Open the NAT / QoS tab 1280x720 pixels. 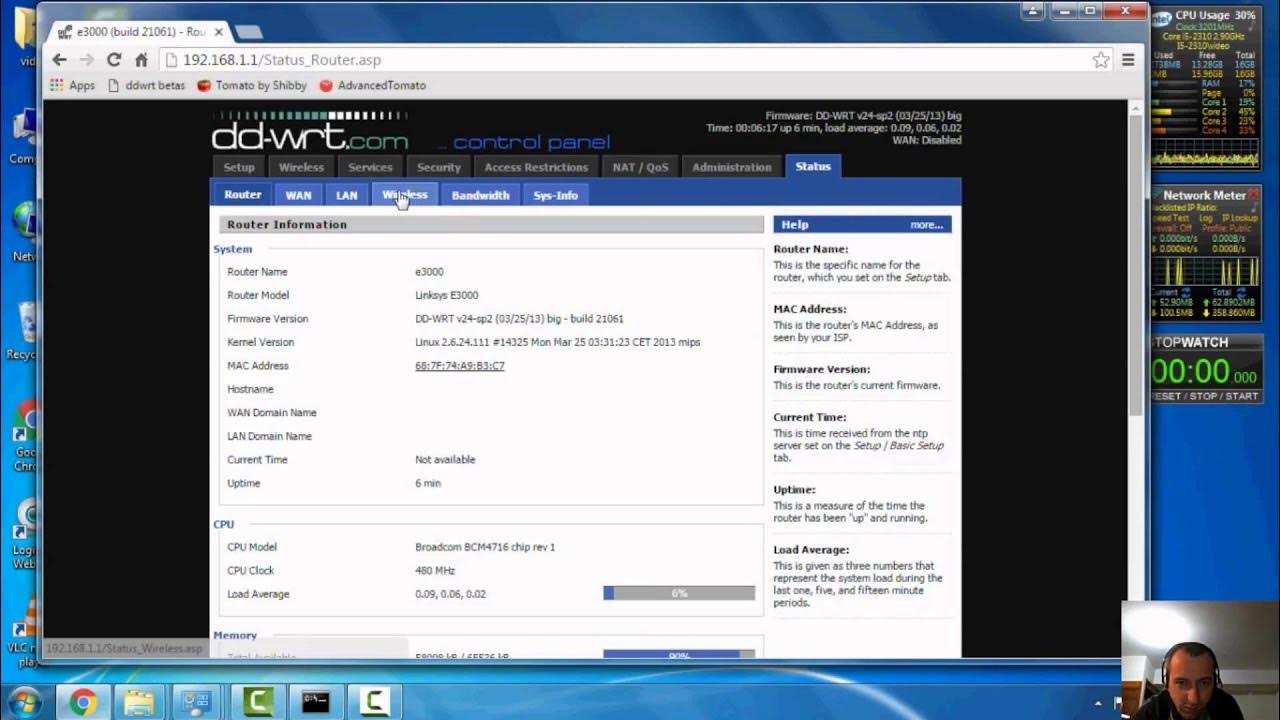pos(640,167)
